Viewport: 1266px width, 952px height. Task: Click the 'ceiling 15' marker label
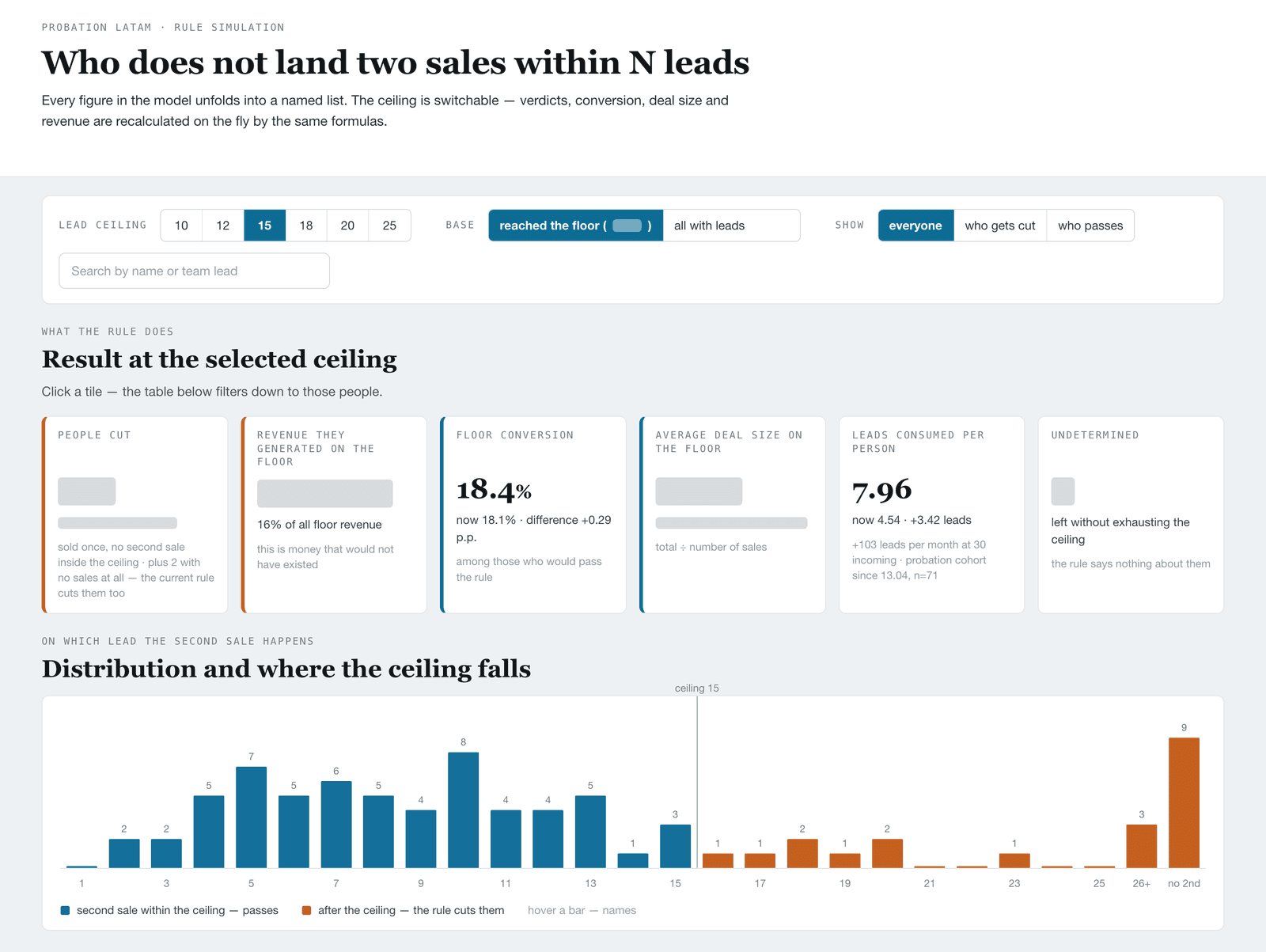697,688
